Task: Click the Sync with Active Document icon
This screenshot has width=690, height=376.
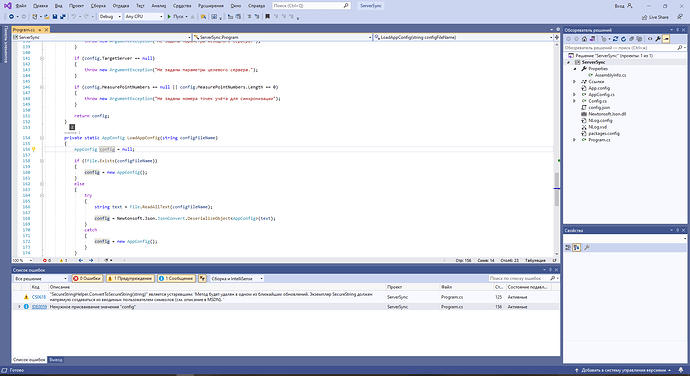Action: (x=615, y=39)
